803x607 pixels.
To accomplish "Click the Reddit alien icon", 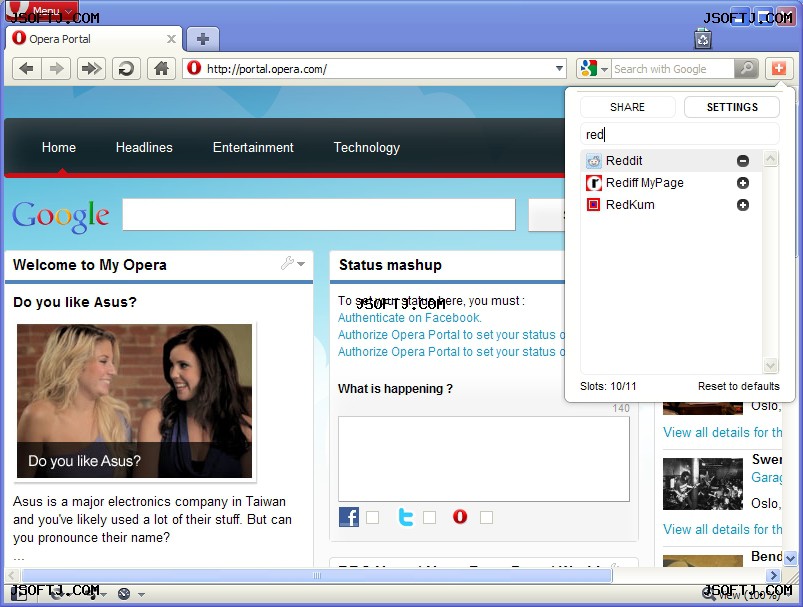I will pyautogui.click(x=594, y=161).
